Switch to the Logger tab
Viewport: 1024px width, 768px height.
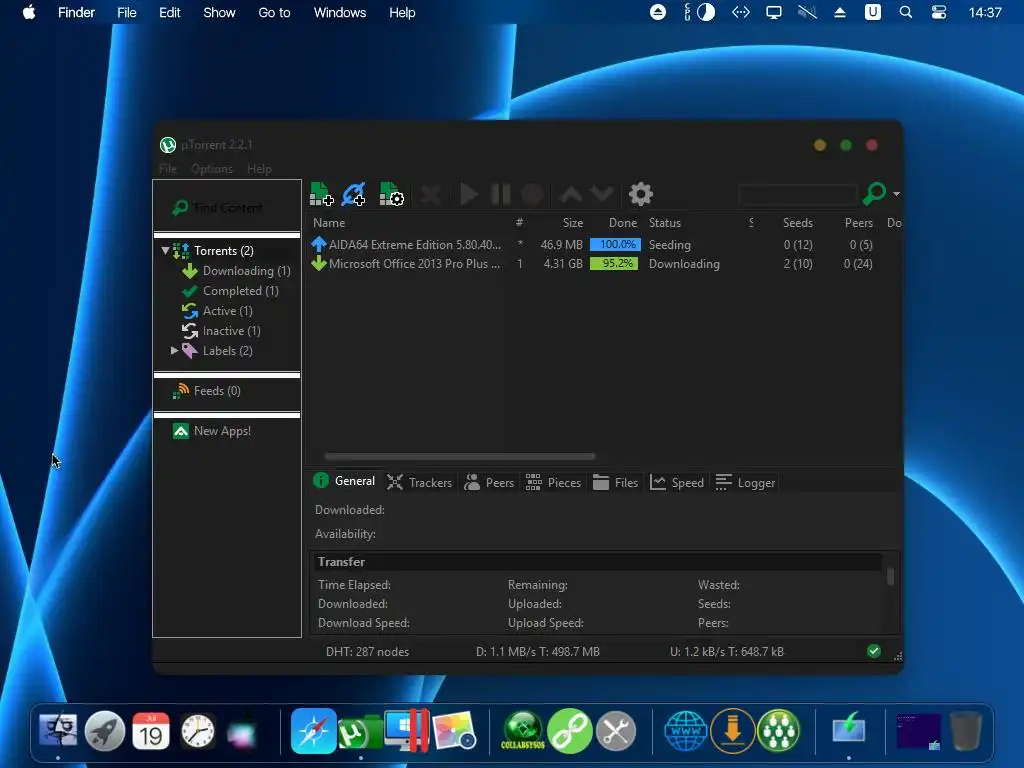pyautogui.click(x=745, y=483)
